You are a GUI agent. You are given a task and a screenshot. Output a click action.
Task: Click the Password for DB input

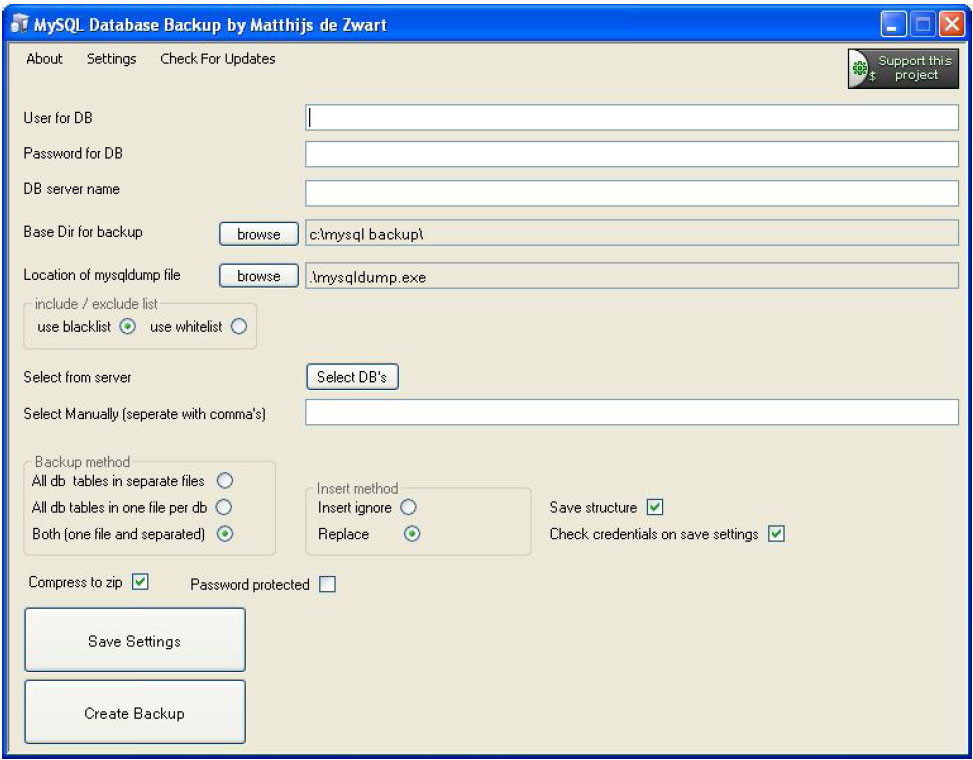click(632, 154)
